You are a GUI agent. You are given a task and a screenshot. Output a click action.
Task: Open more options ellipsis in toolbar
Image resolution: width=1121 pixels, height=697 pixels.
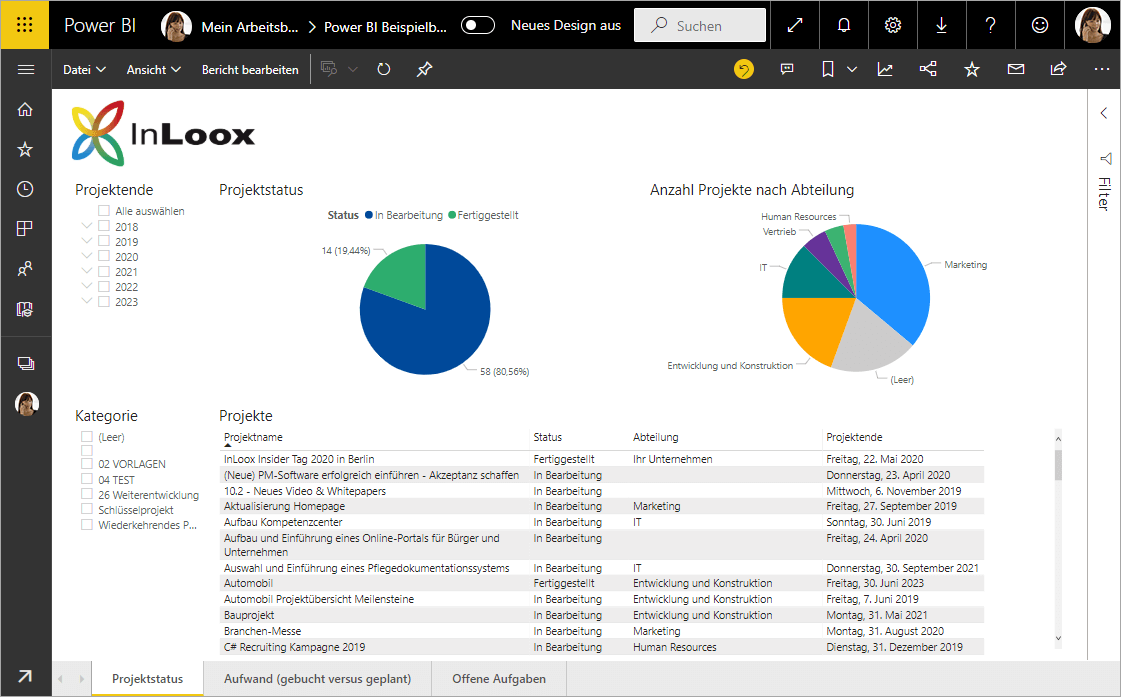click(1102, 69)
